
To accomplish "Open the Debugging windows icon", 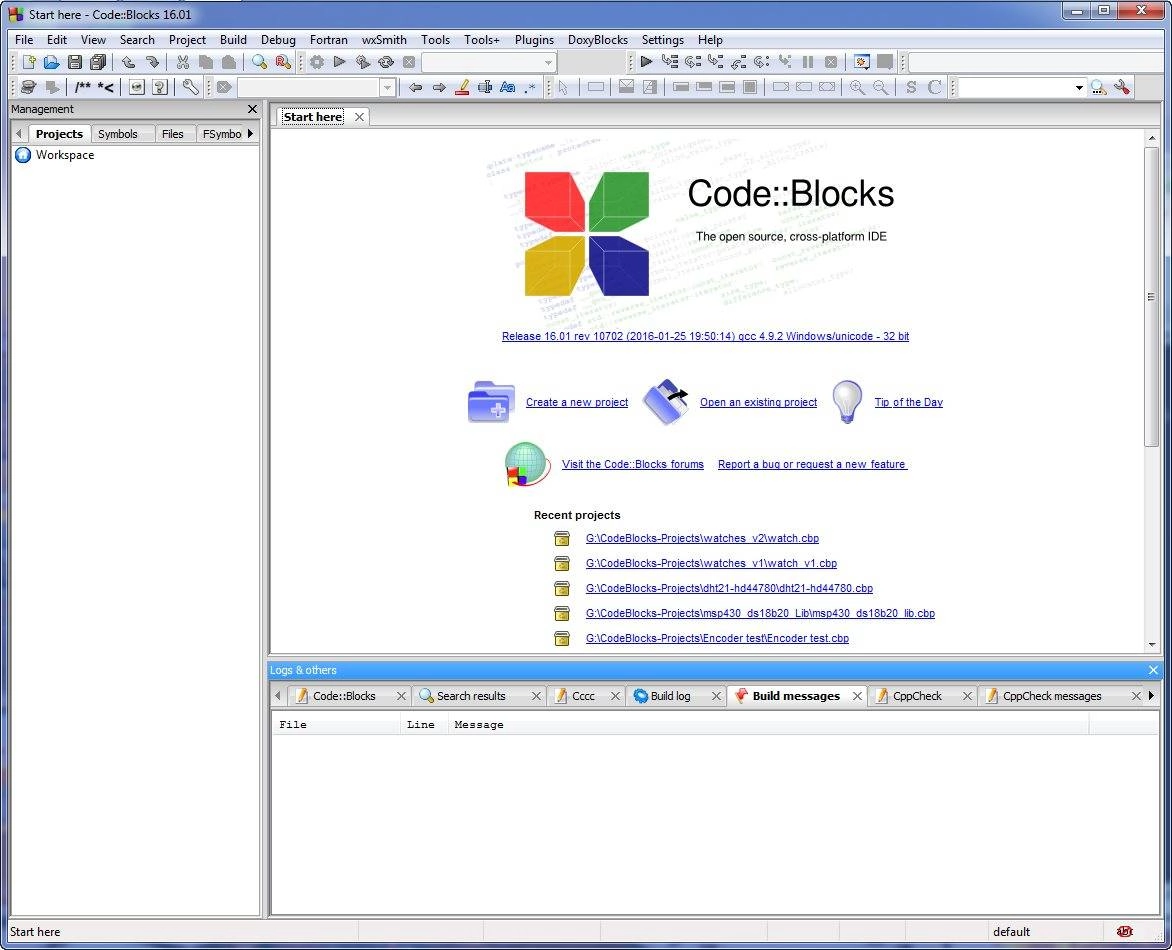I will (x=862, y=62).
